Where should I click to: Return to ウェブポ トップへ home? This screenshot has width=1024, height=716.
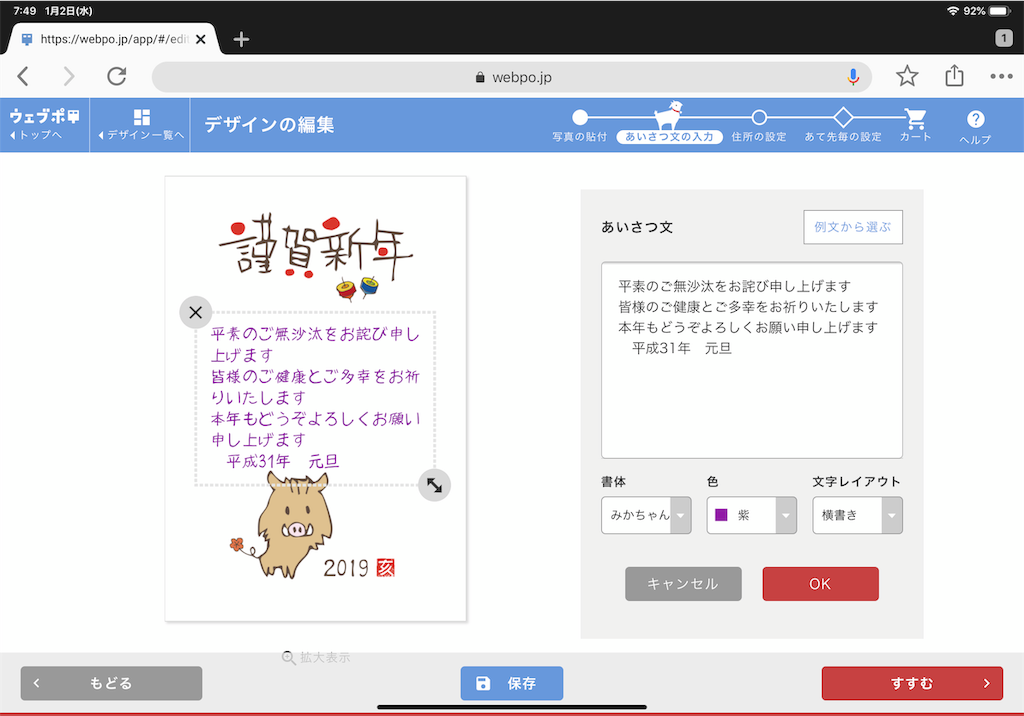[x=42, y=125]
